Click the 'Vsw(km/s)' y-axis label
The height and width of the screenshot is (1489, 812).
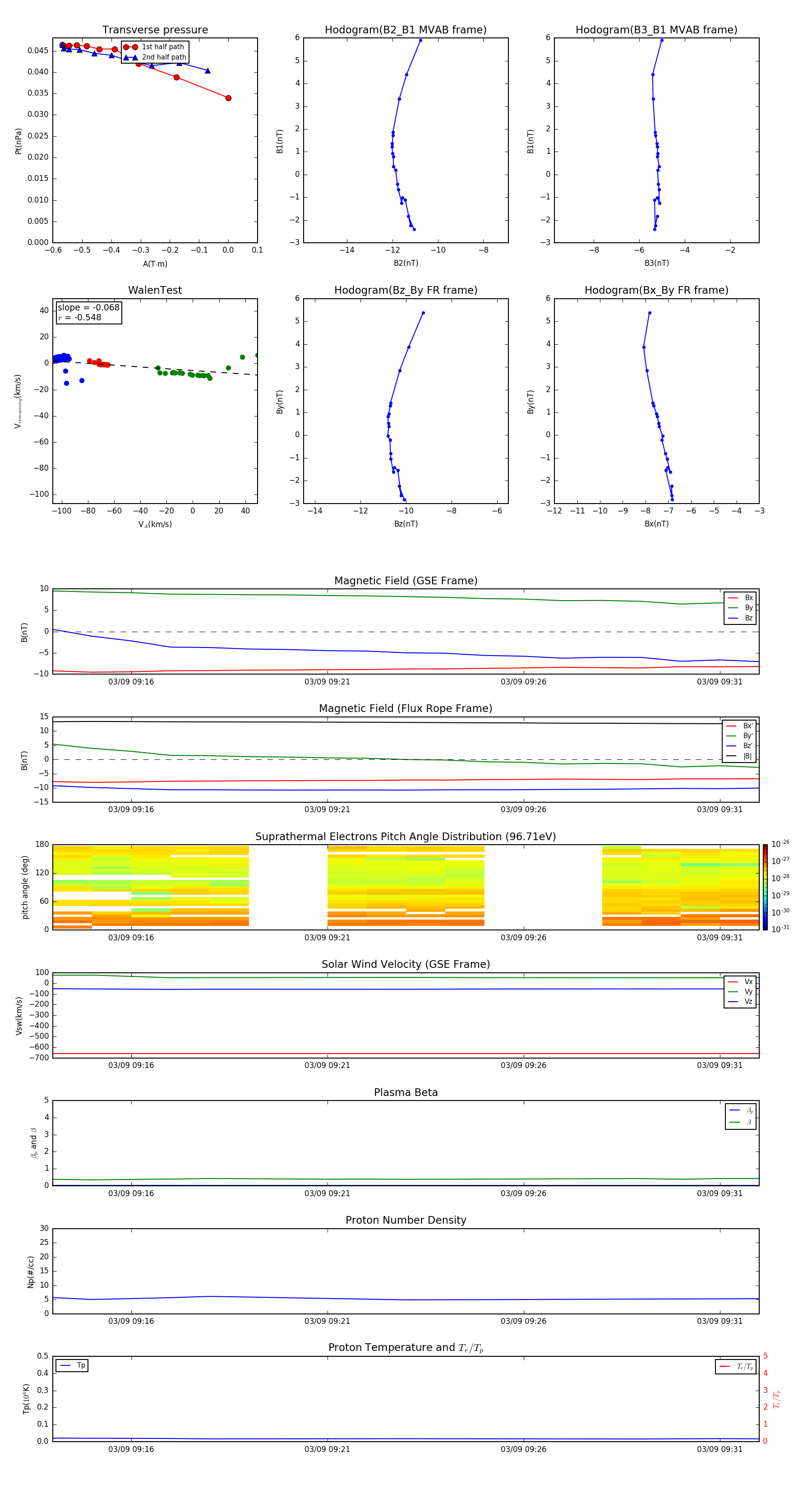tap(18, 1016)
